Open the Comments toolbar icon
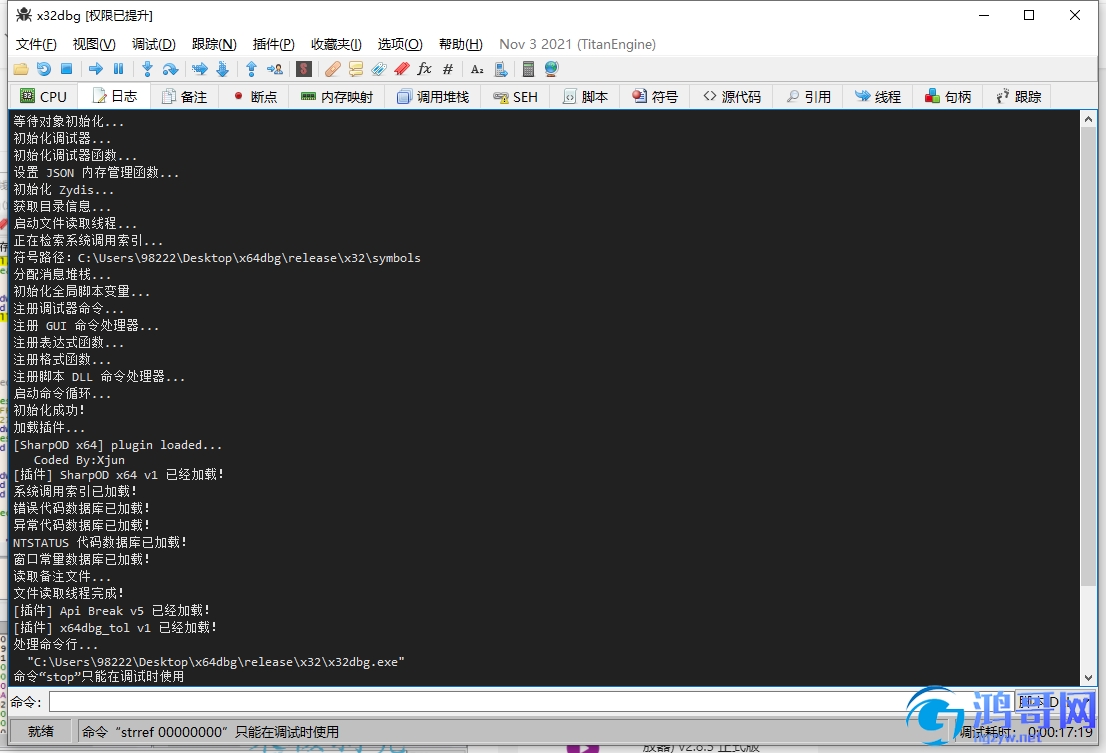Viewport: 1106px width, 753px height. coord(356,69)
